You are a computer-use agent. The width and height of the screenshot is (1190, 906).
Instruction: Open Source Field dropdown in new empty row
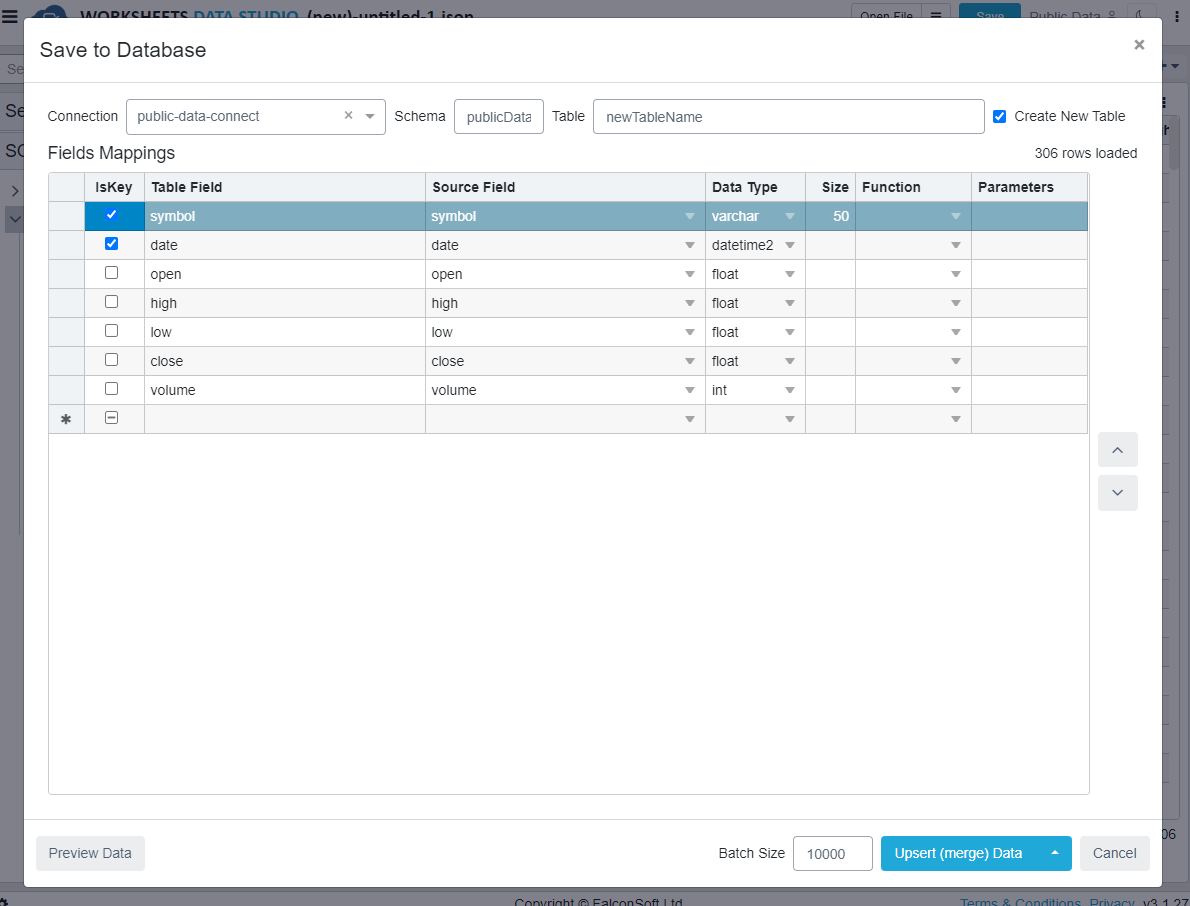(690, 419)
